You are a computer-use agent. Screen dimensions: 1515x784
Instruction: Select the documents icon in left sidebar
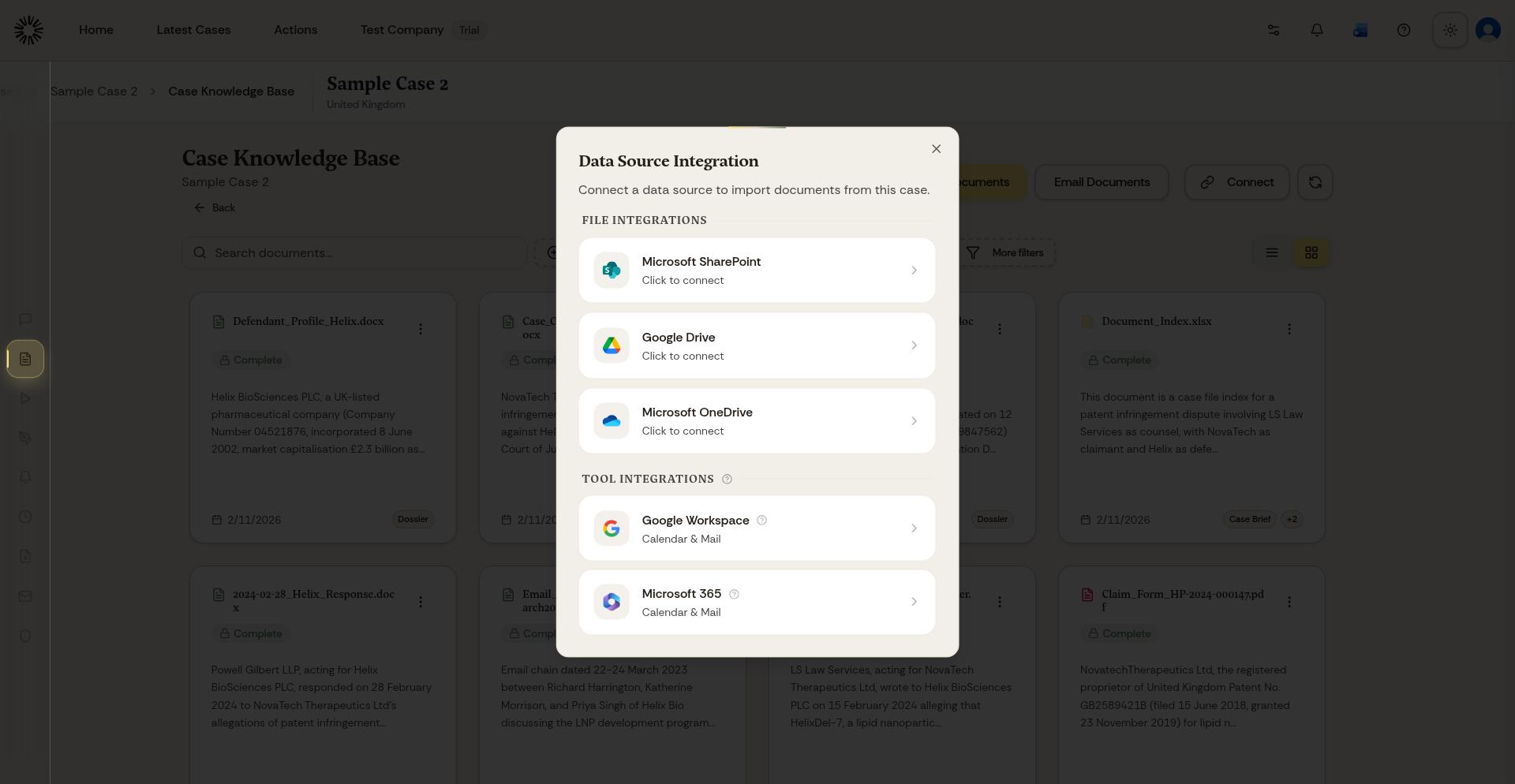click(x=25, y=359)
